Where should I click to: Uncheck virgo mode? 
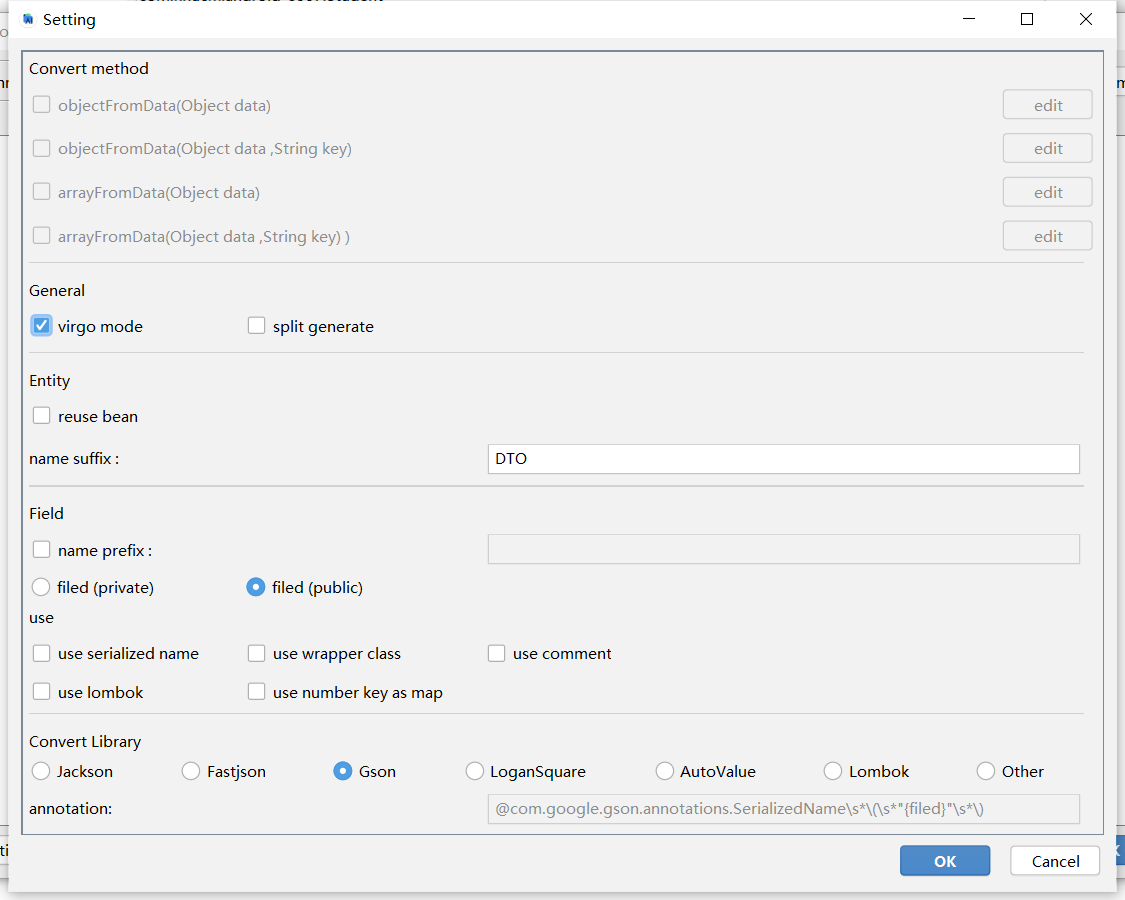pos(42,326)
